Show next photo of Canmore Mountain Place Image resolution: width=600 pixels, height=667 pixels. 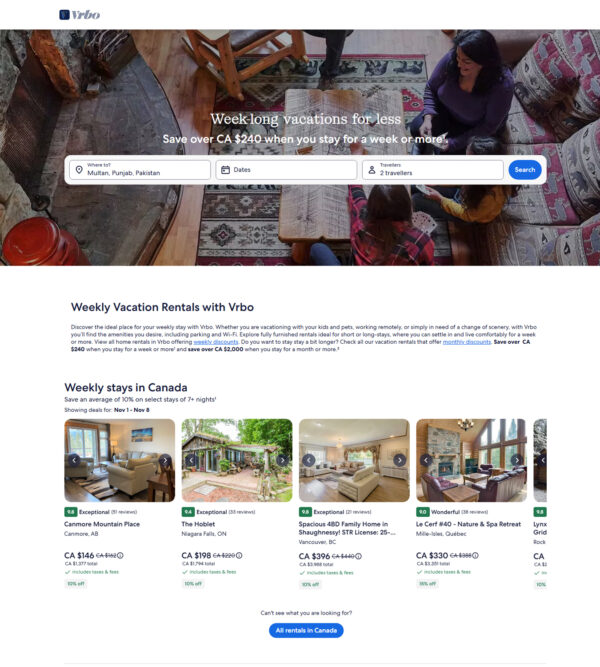click(x=165, y=460)
